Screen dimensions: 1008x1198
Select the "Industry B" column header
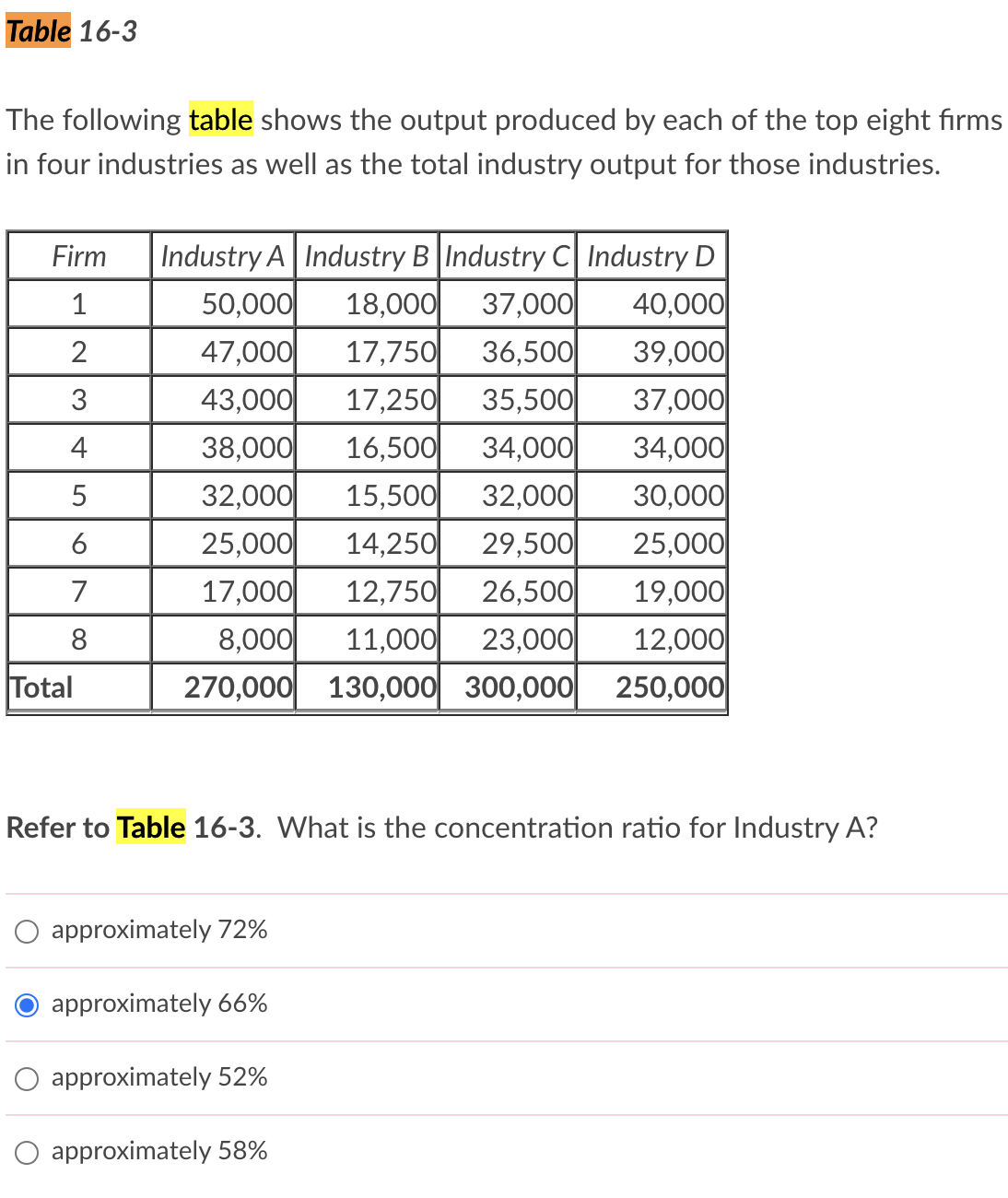click(x=367, y=256)
